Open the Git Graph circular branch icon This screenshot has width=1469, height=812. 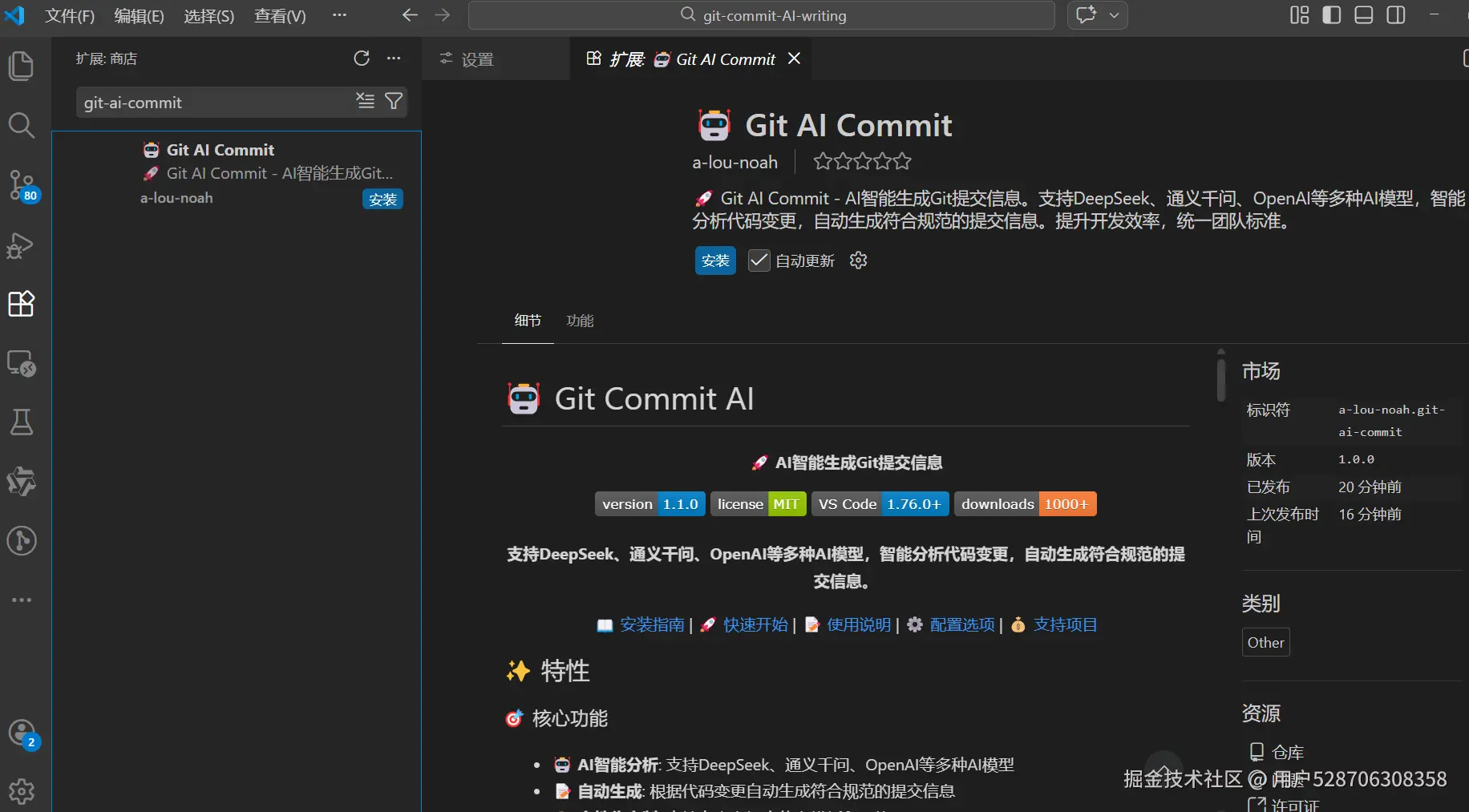tap(21, 541)
